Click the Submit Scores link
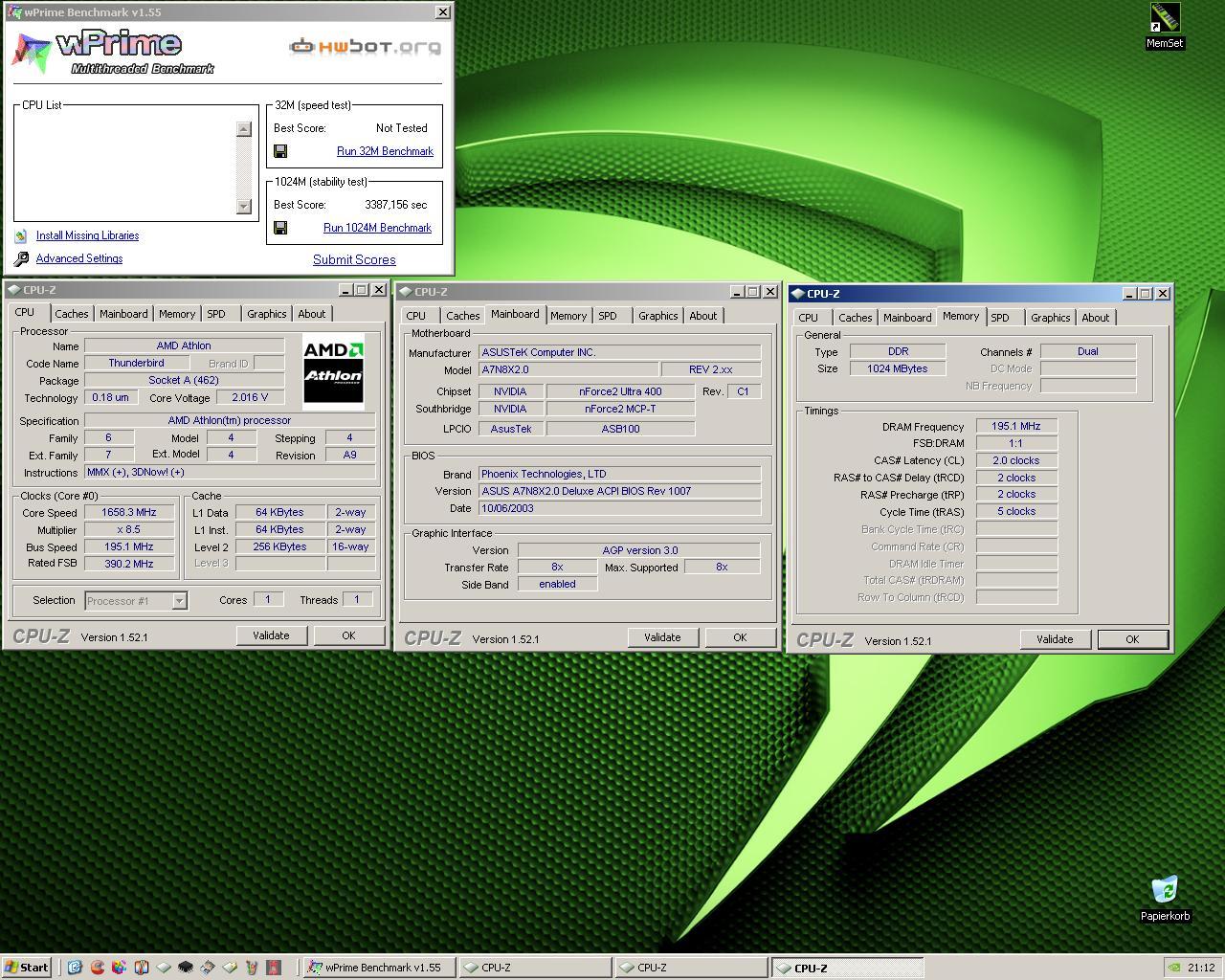 click(x=354, y=259)
